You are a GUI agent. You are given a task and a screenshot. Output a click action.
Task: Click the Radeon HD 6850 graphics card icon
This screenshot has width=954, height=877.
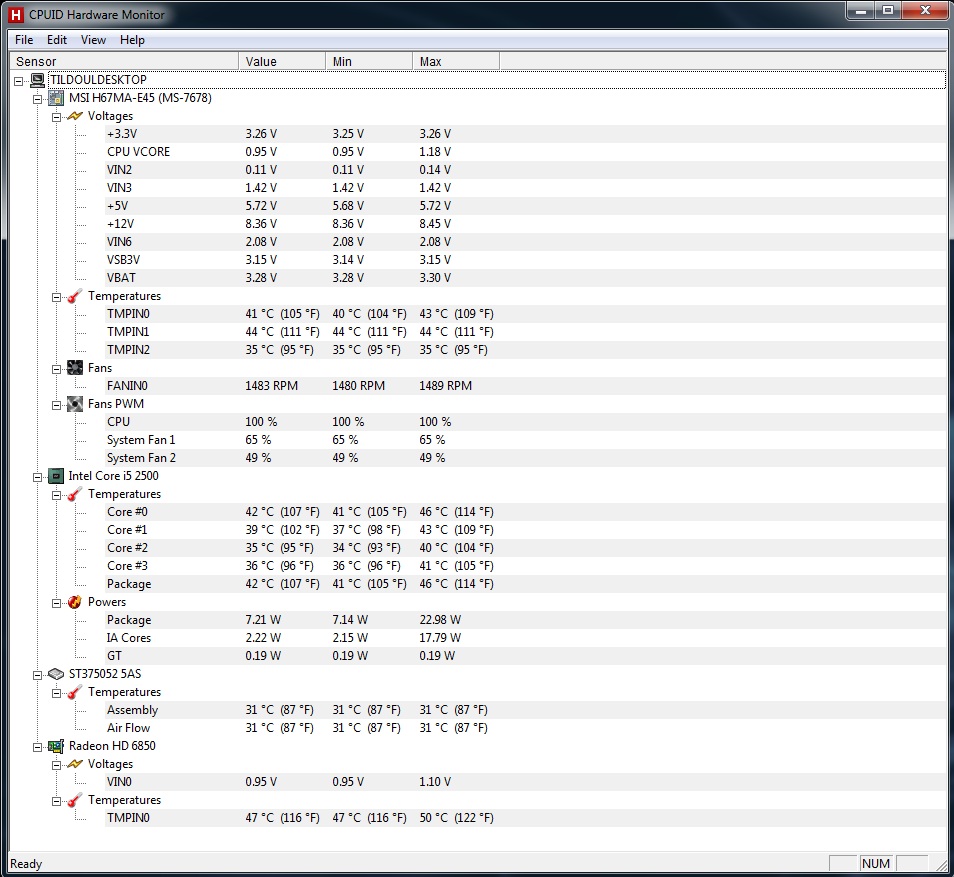[x=56, y=746]
